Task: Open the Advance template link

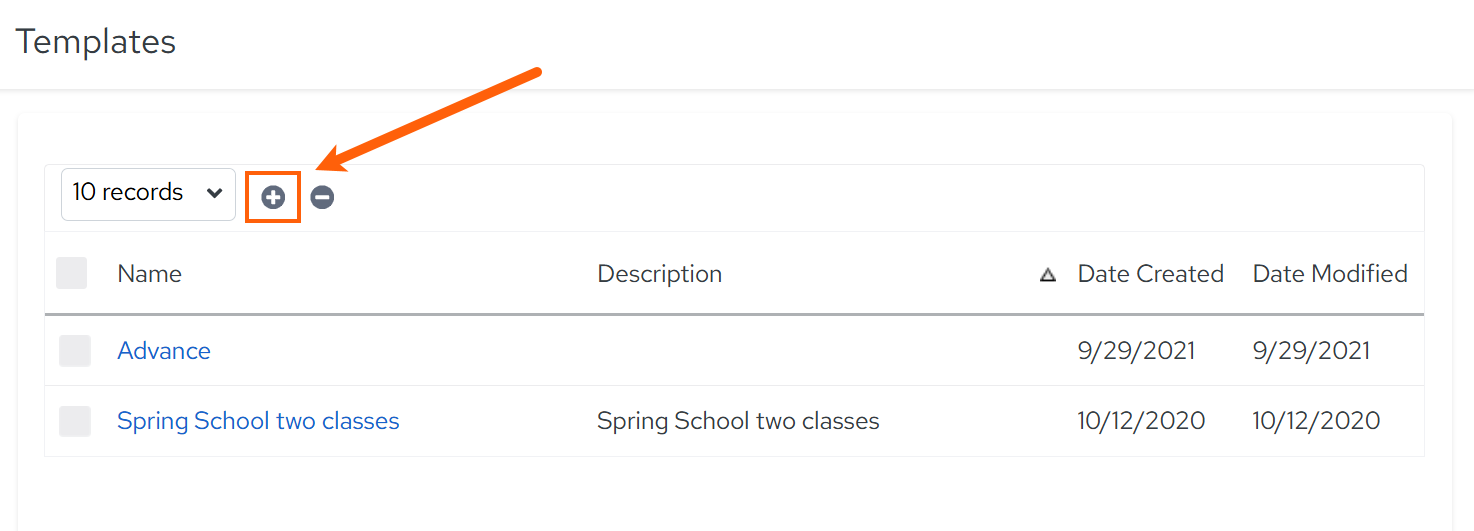Action: pyautogui.click(x=164, y=351)
